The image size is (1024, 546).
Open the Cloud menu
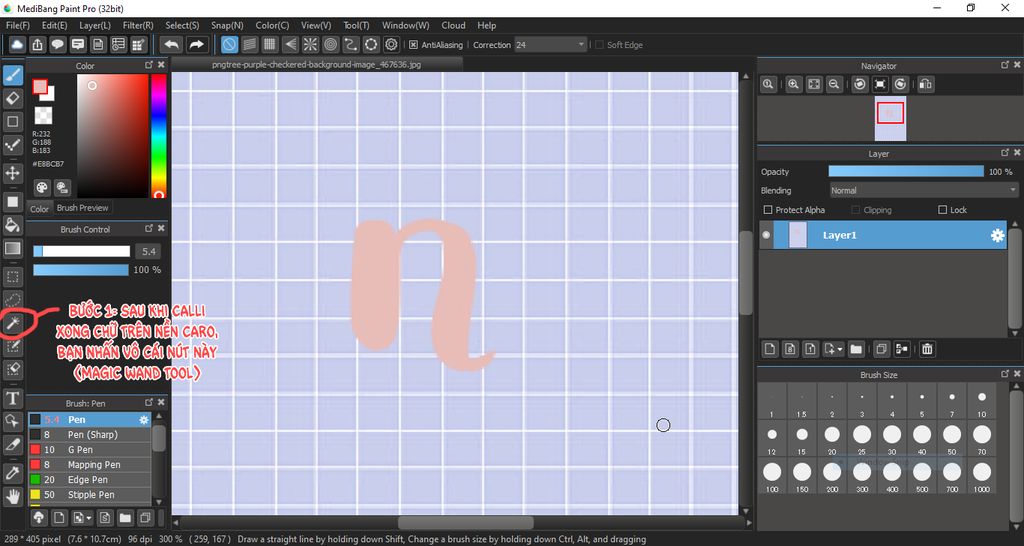pyautogui.click(x=453, y=25)
